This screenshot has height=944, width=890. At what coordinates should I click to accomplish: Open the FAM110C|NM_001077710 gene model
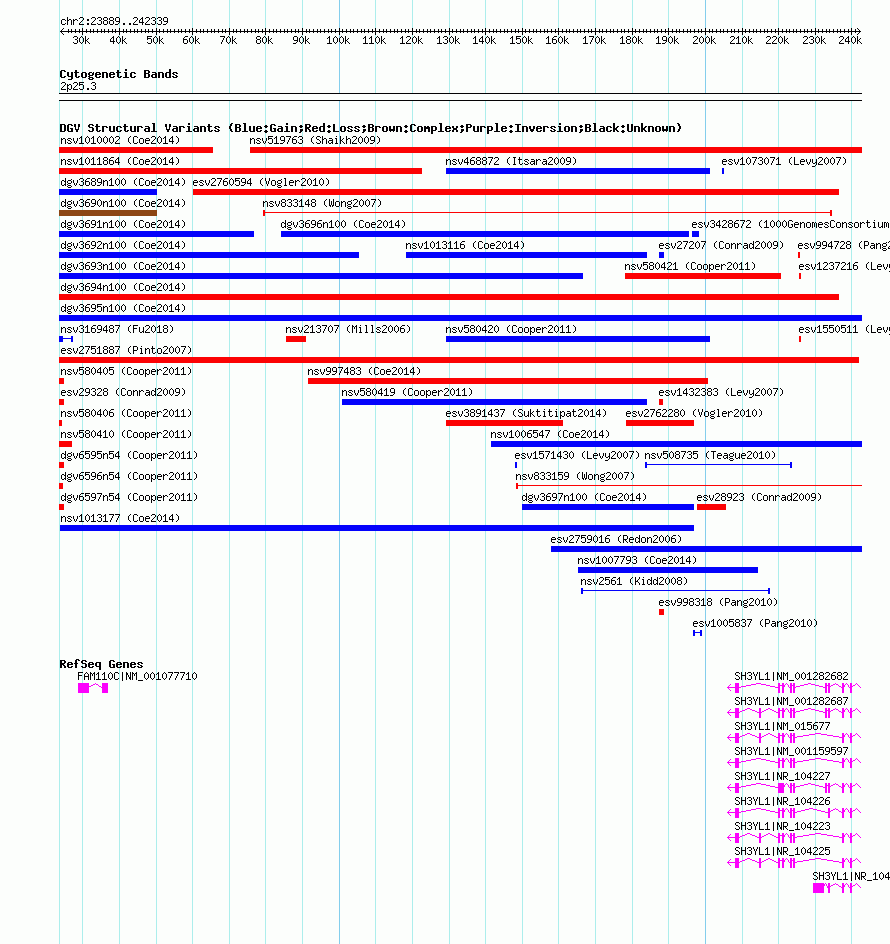click(x=93, y=688)
